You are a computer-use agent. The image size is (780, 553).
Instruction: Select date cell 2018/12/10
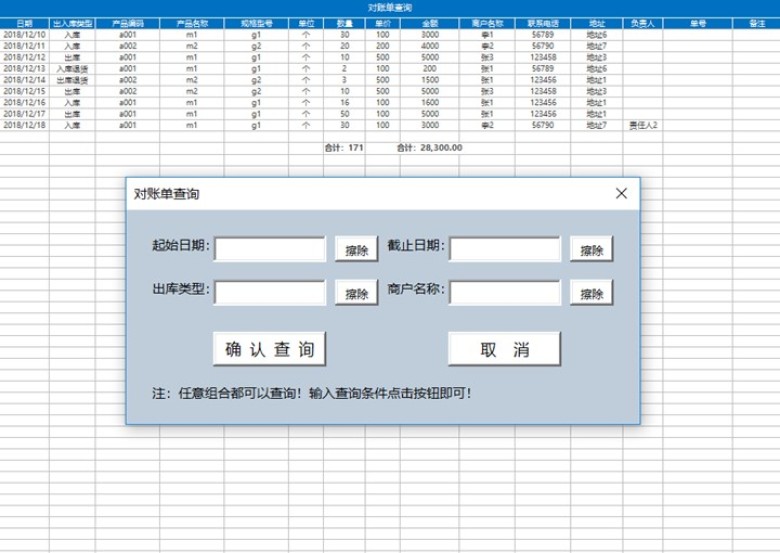click(x=24, y=35)
